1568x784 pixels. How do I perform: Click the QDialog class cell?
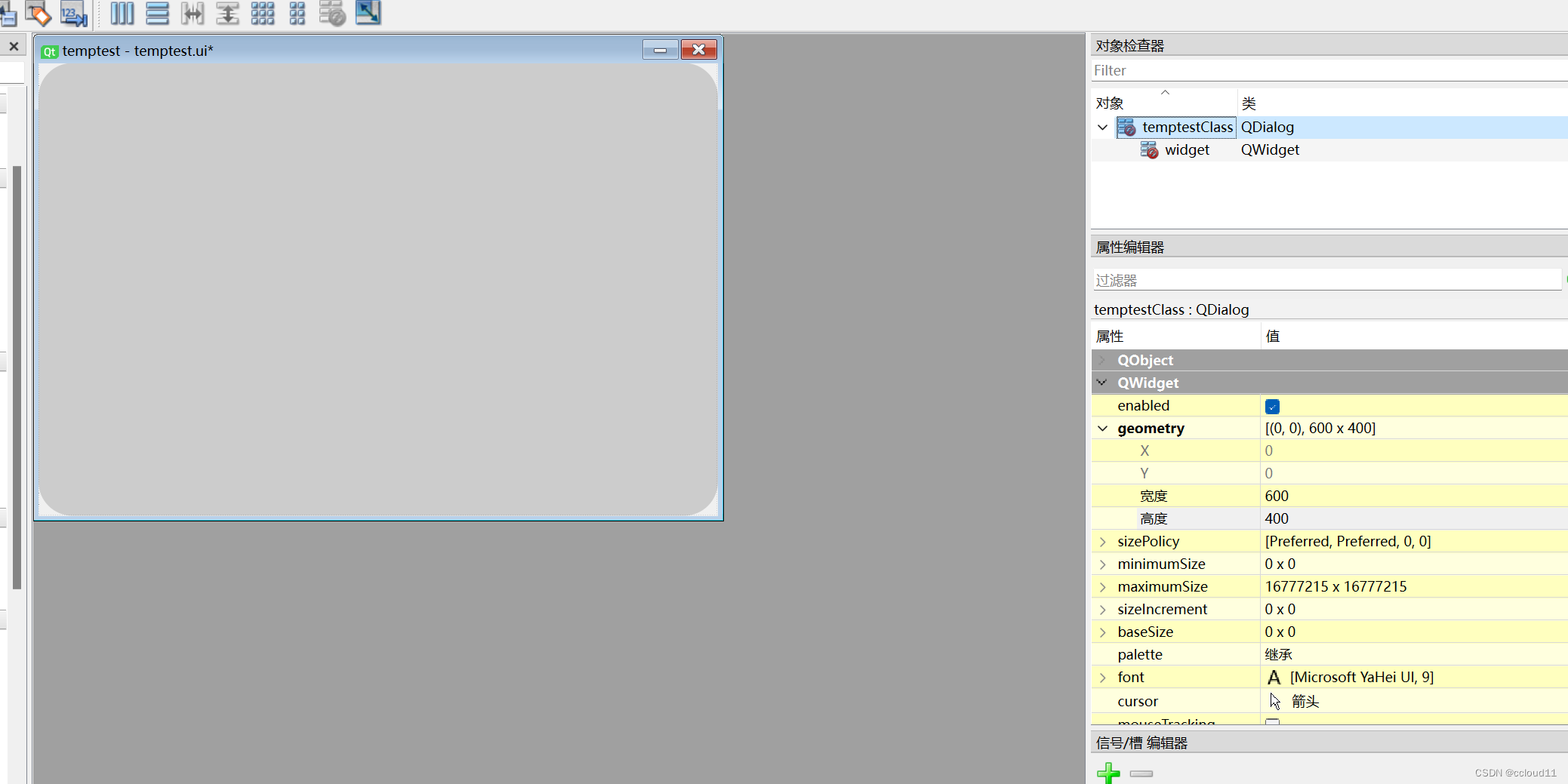pos(1403,127)
